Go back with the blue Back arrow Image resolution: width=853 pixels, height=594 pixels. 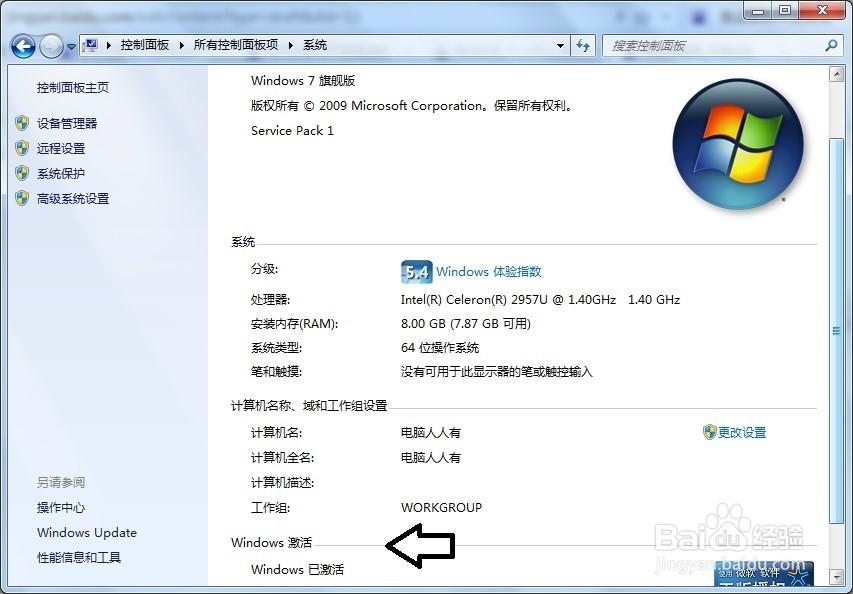click(23, 46)
